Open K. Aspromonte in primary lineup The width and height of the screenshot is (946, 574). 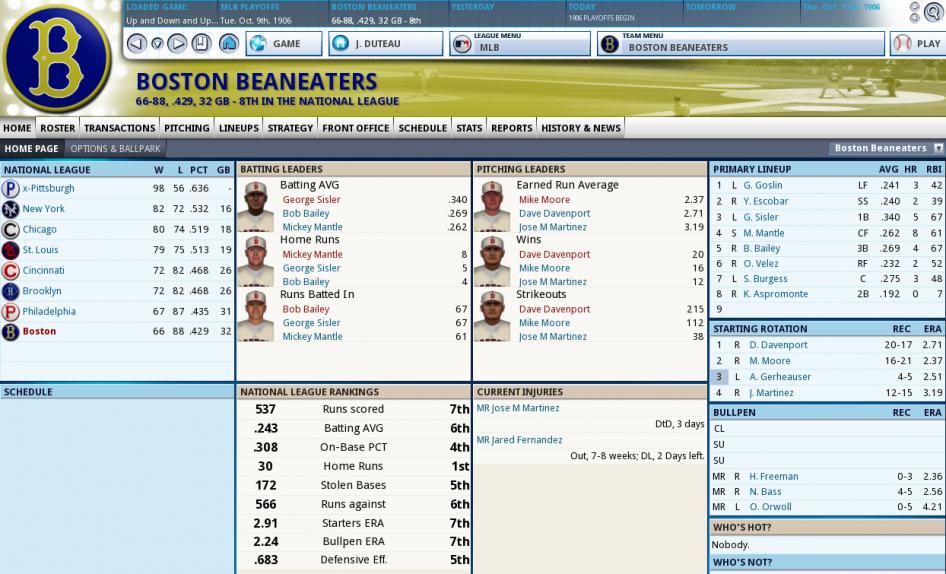click(x=775, y=294)
